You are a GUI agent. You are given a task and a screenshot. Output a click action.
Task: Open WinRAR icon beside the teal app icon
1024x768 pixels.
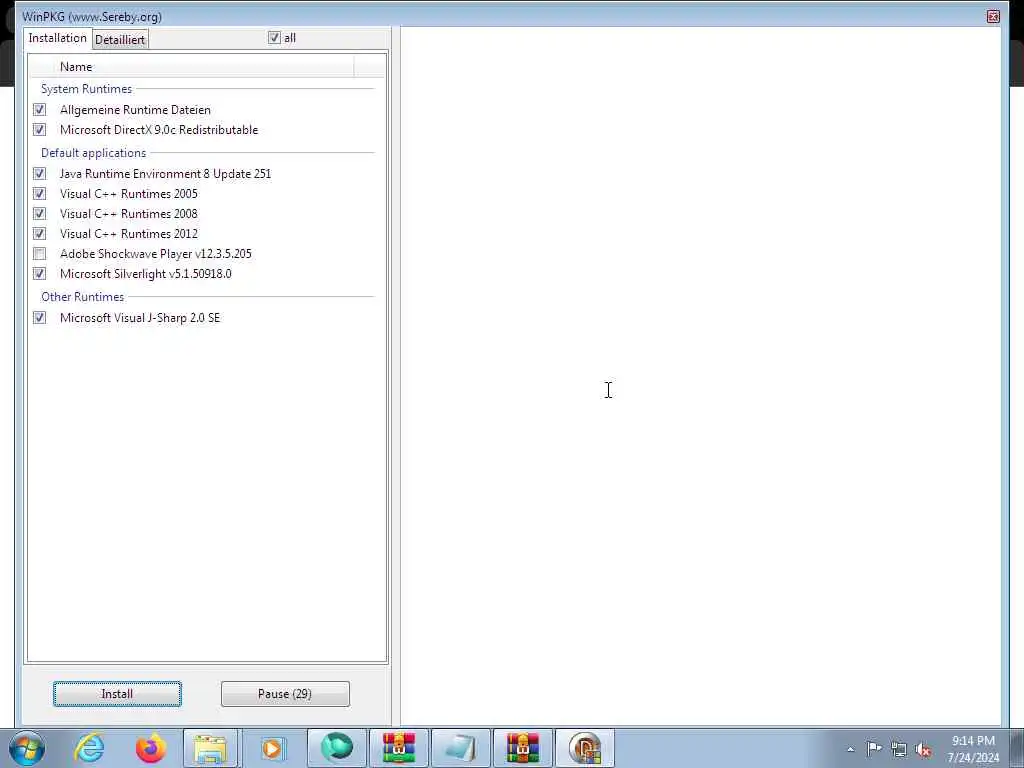pos(398,748)
